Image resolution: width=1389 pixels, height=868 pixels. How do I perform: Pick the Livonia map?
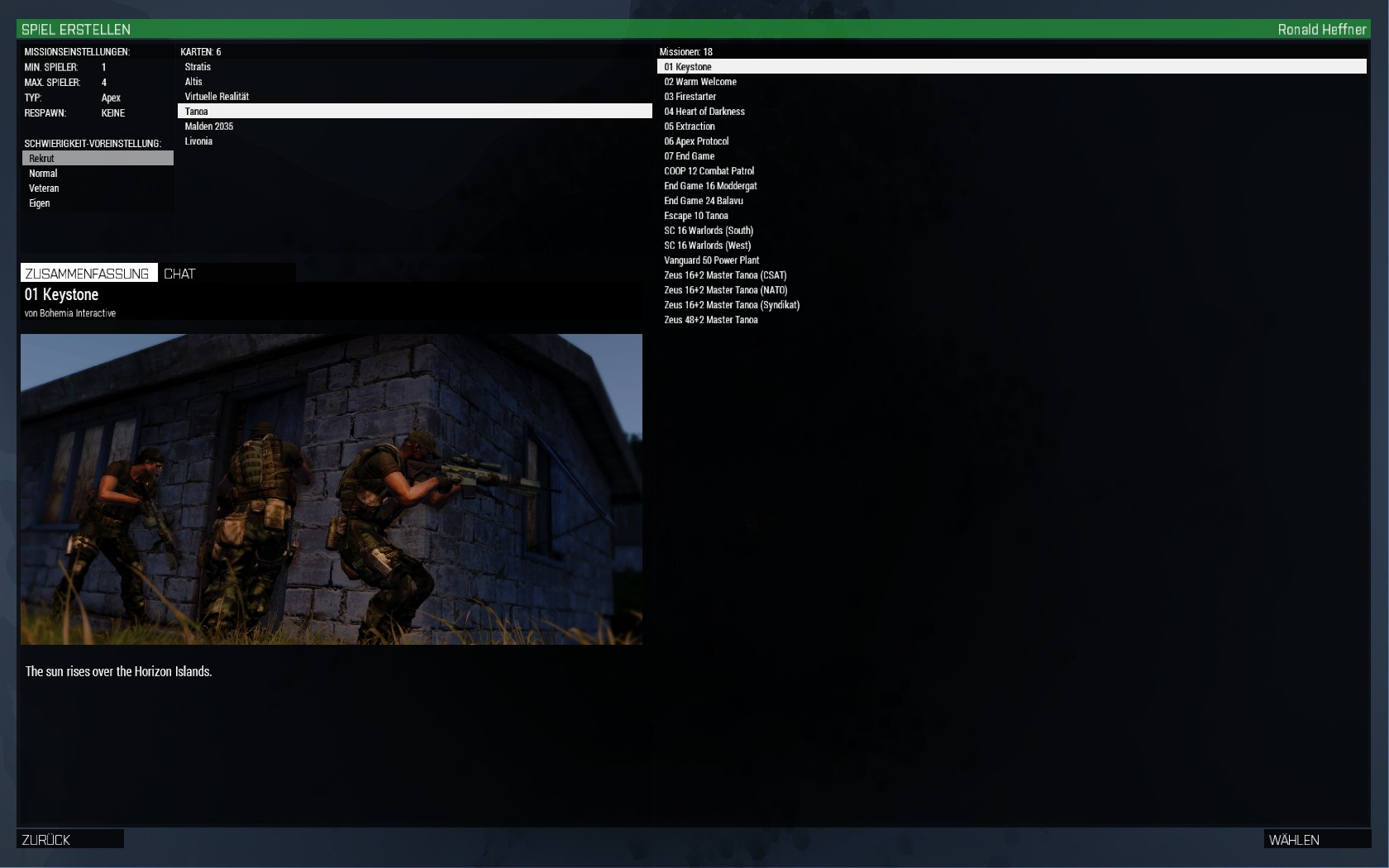pyautogui.click(x=414, y=141)
